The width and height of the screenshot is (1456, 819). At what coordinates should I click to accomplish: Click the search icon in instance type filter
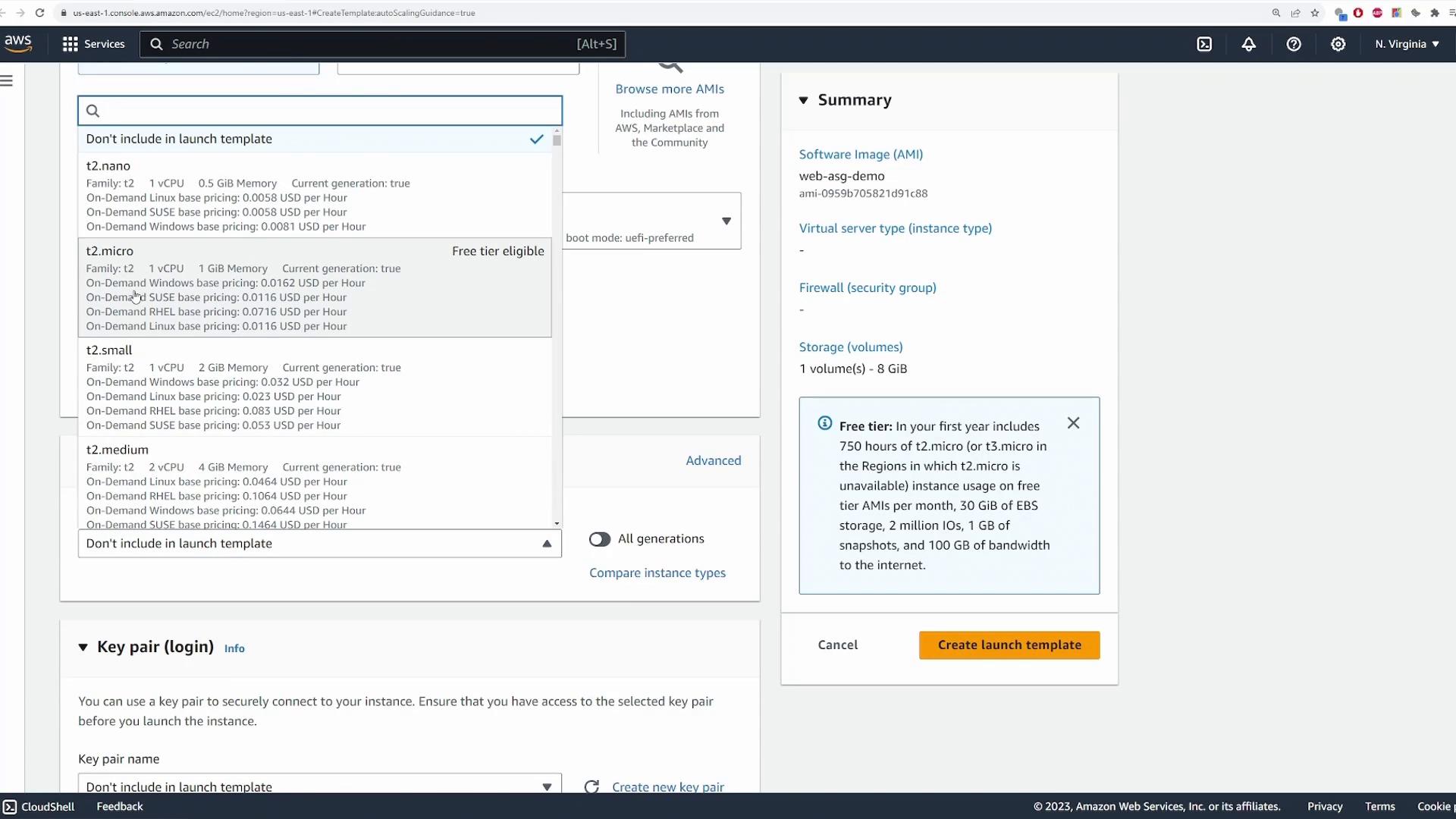coord(93,111)
